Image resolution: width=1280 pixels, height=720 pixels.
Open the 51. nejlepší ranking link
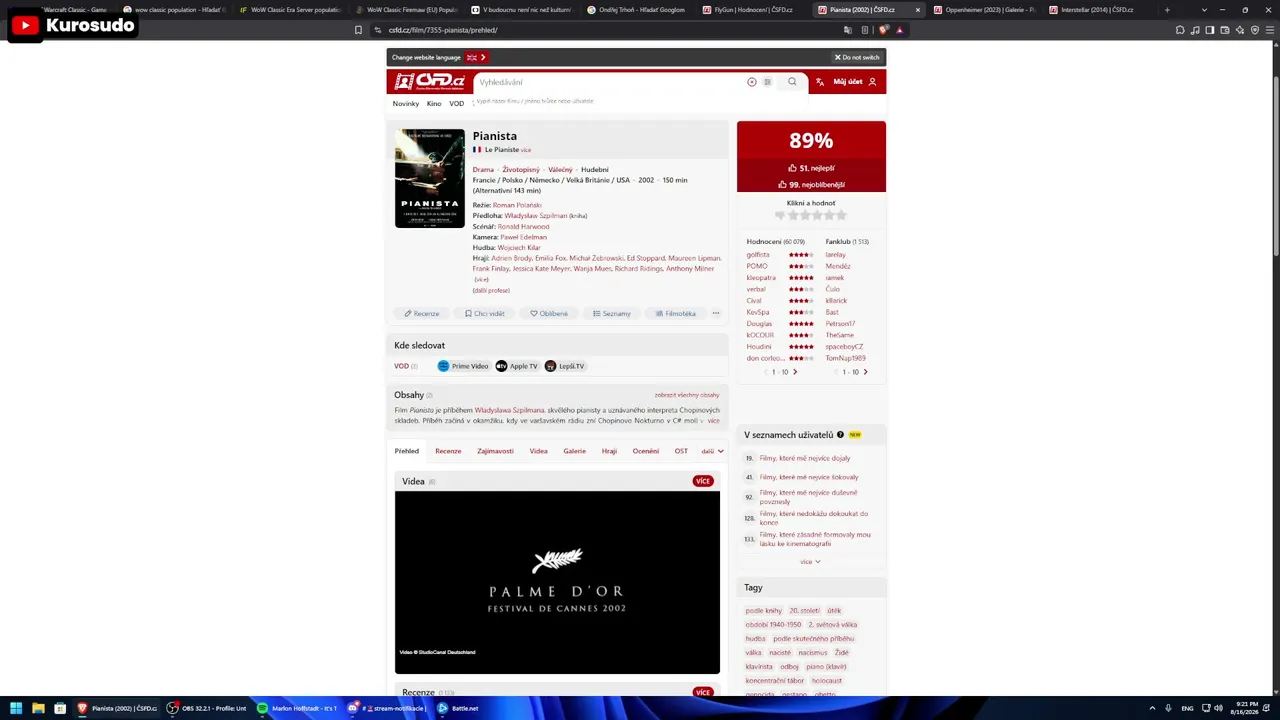811,168
